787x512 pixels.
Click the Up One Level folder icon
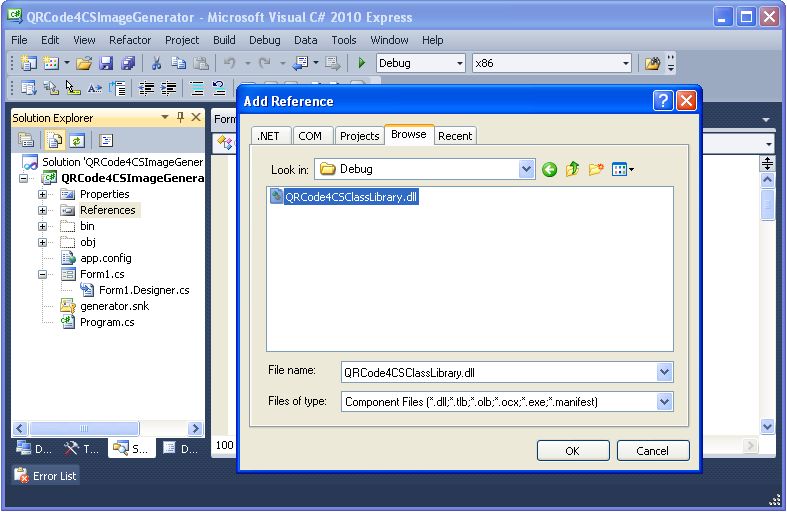pos(573,170)
